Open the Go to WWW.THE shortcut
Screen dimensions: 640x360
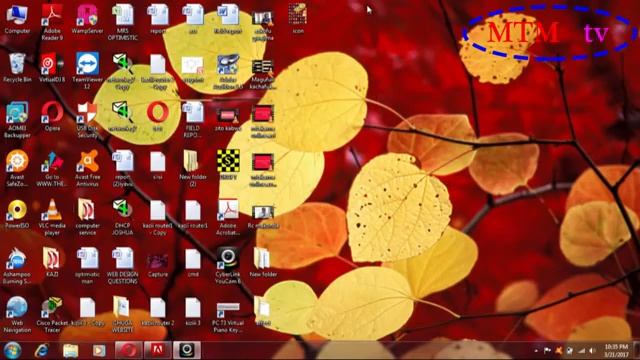point(52,168)
